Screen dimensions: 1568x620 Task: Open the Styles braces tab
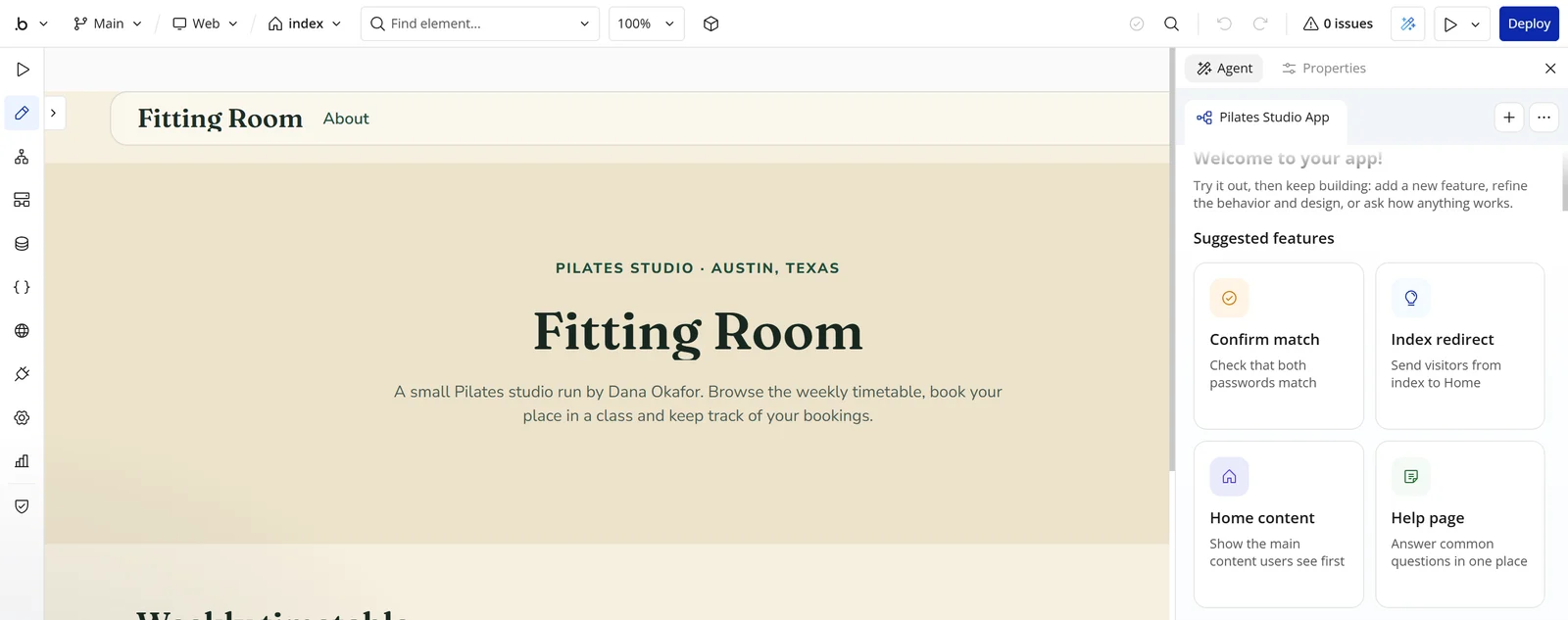click(x=22, y=287)
